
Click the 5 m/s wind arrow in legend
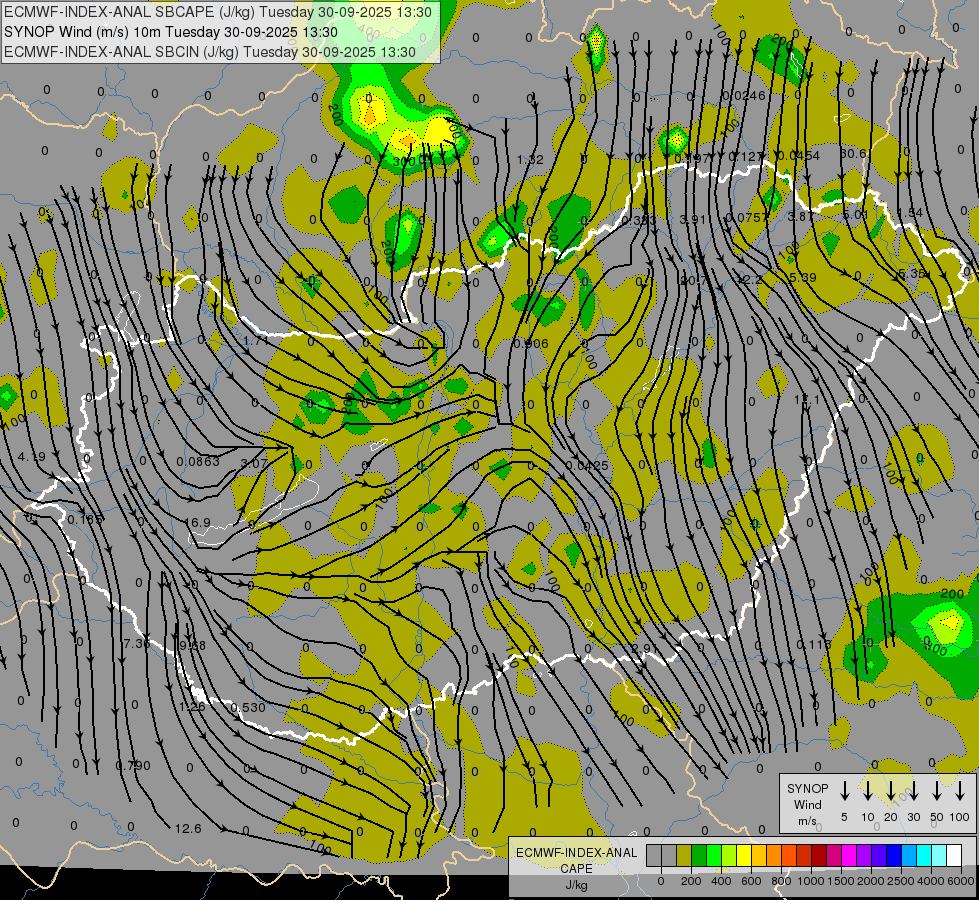point(844,790)
